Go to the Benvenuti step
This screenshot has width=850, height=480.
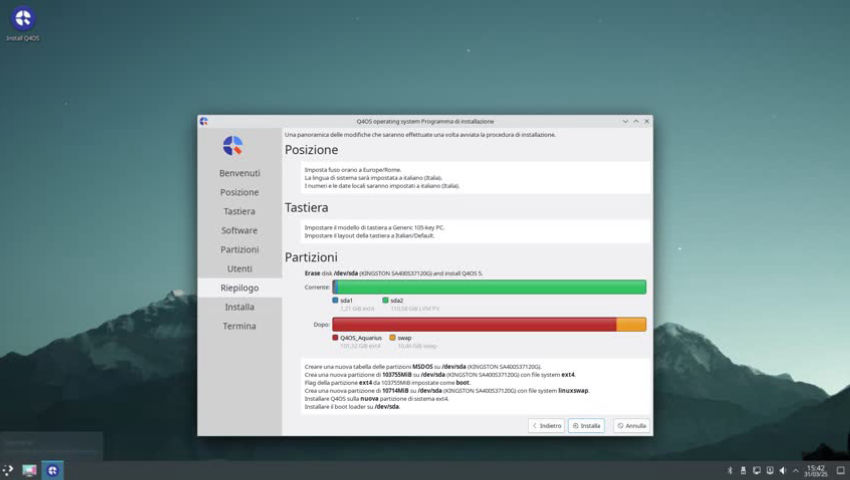click(239, 173)
